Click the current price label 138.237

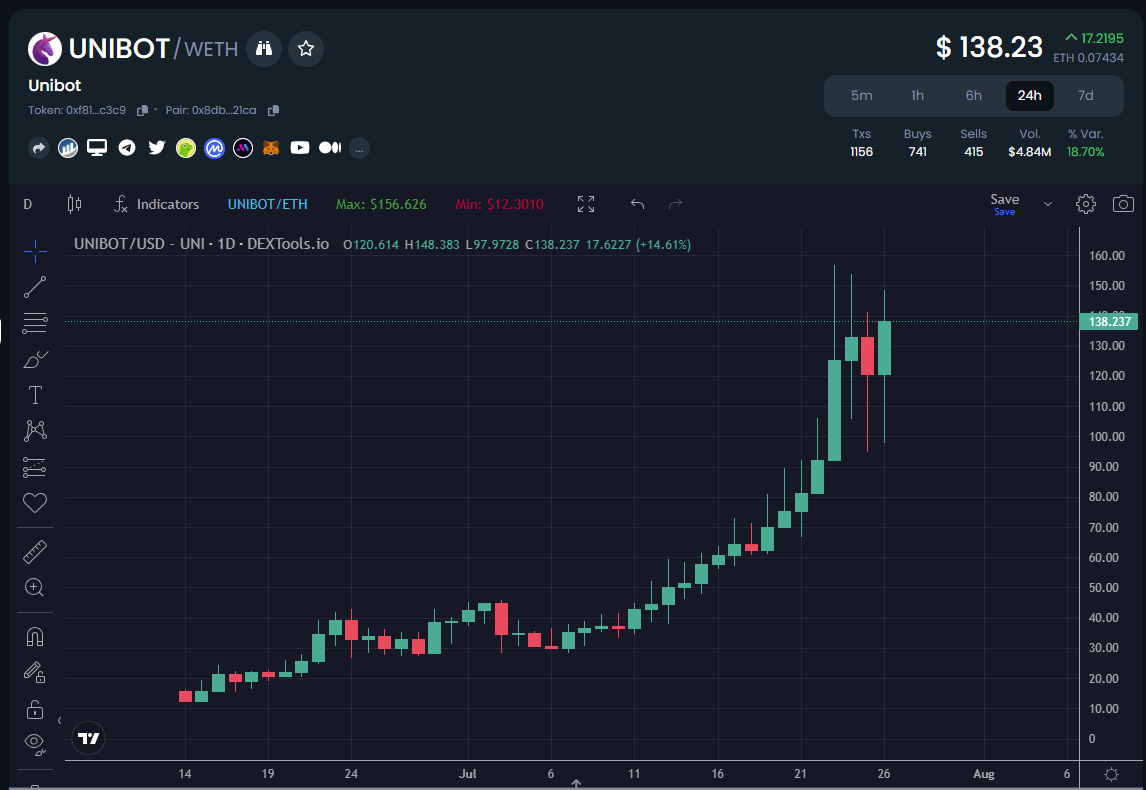(1109, 322)
